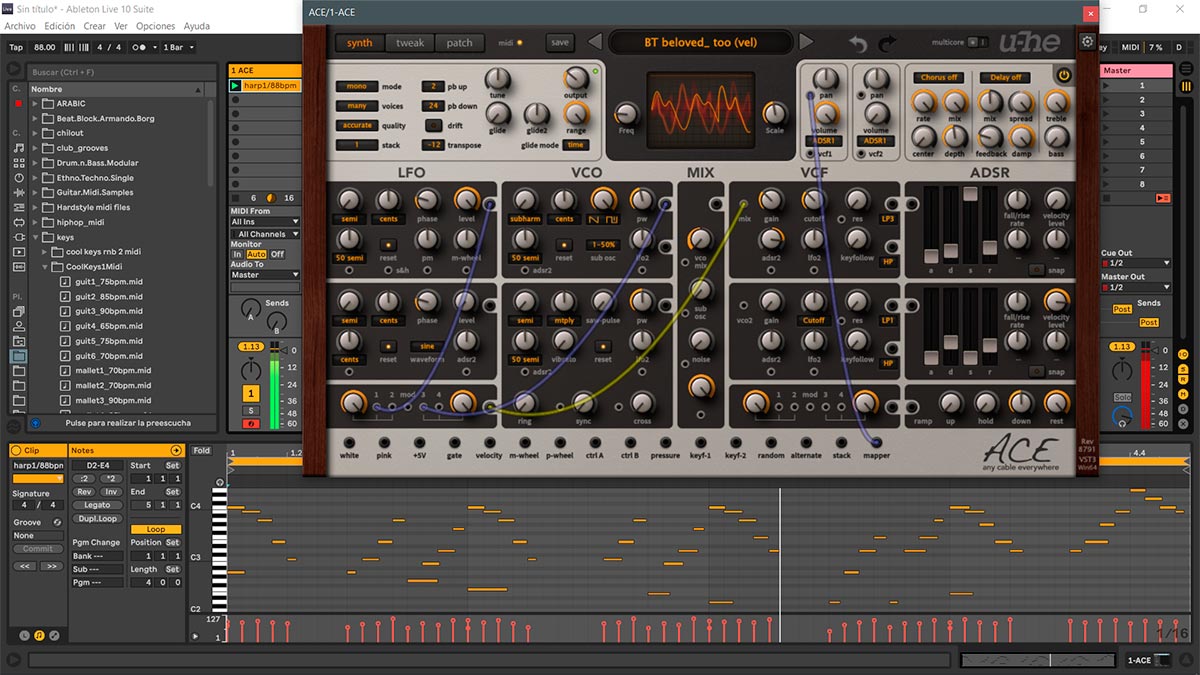Open the Audio To Master dropdown
Viewport: 1200px width, 675px height.
tap(264, 275)
